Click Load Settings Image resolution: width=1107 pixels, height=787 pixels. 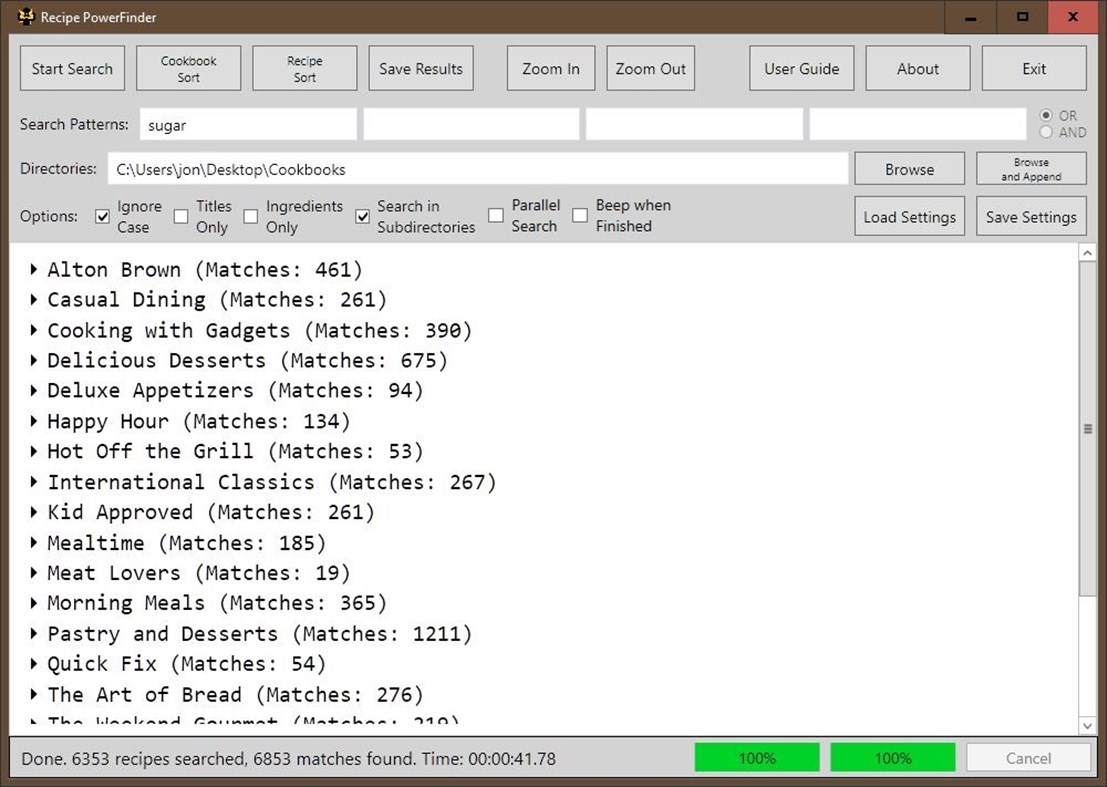coord(909,216)
